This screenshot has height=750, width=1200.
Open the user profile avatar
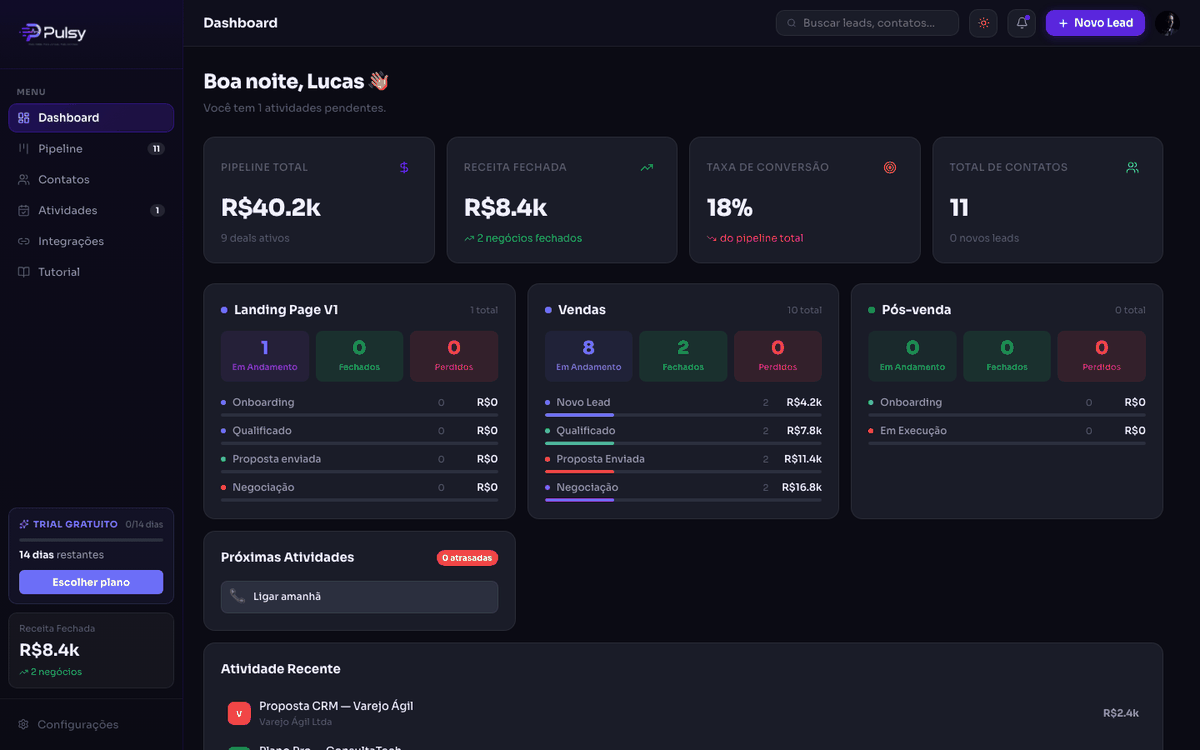(x=1167, y=23)
